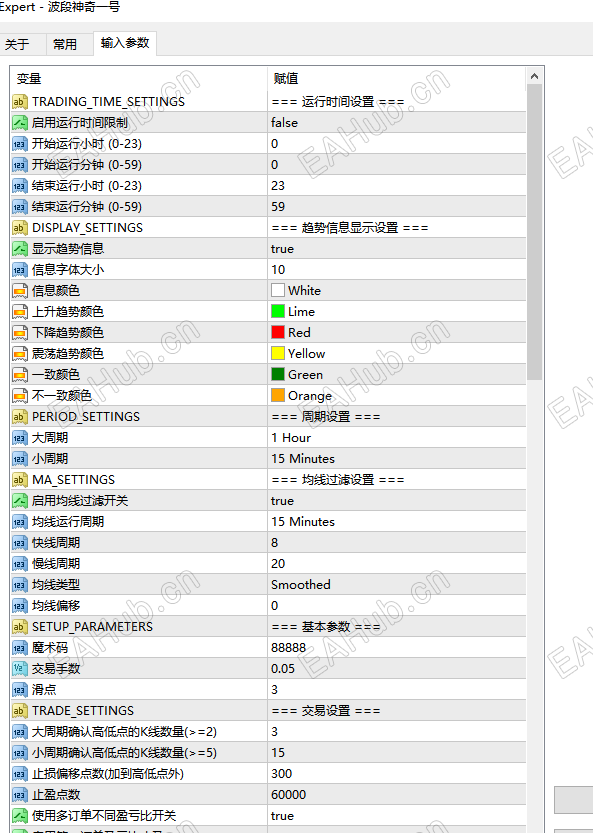The width and height of the screenshot is (593, 833).
Task: Click the bool icon beside 启用均线过滤开关
Action: click(x=20, y=500)
